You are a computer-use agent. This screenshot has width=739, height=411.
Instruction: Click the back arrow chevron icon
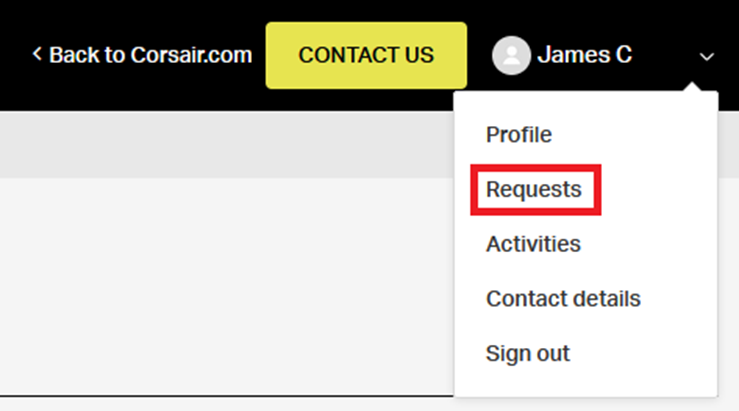pos(37,54)
